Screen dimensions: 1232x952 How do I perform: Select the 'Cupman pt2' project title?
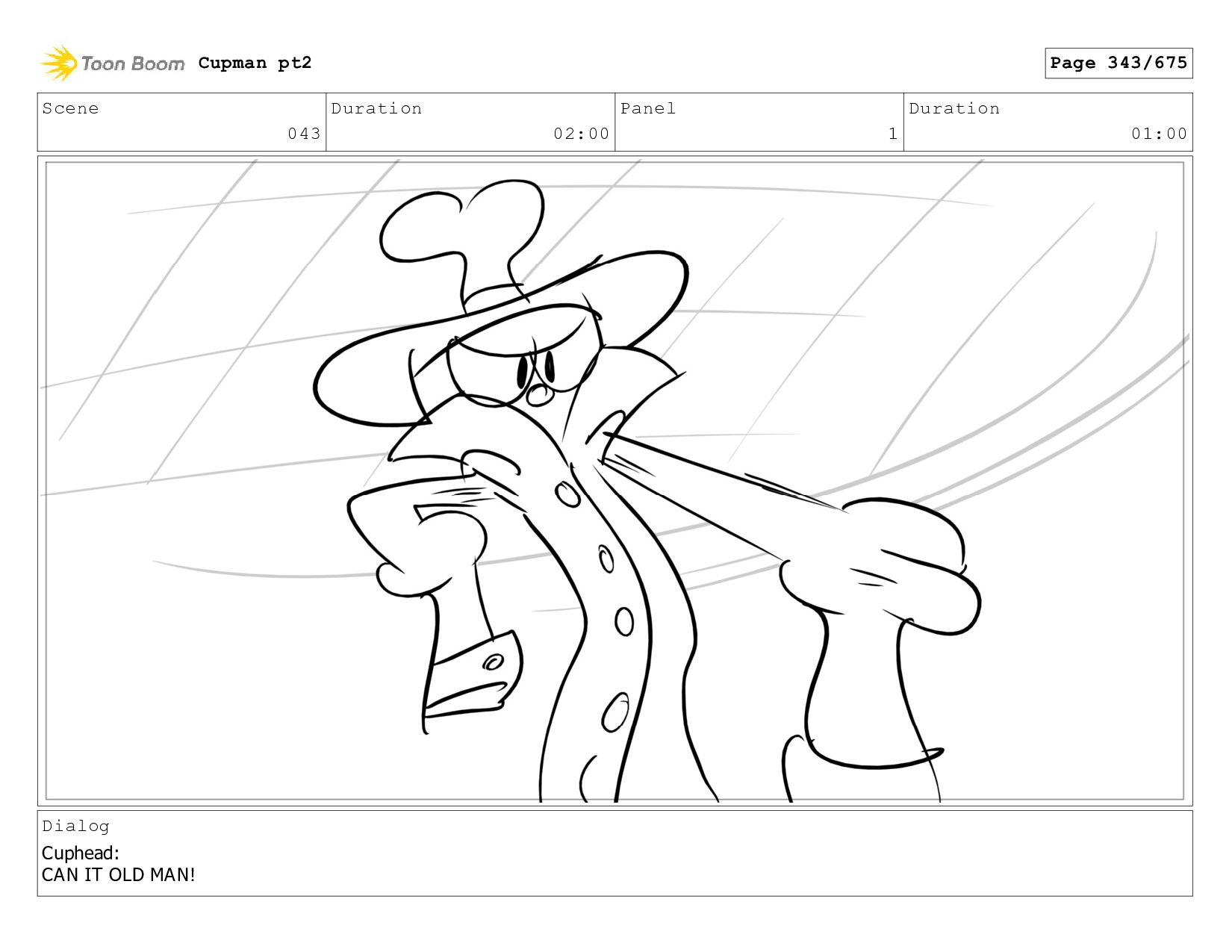(x=255, y=63)
